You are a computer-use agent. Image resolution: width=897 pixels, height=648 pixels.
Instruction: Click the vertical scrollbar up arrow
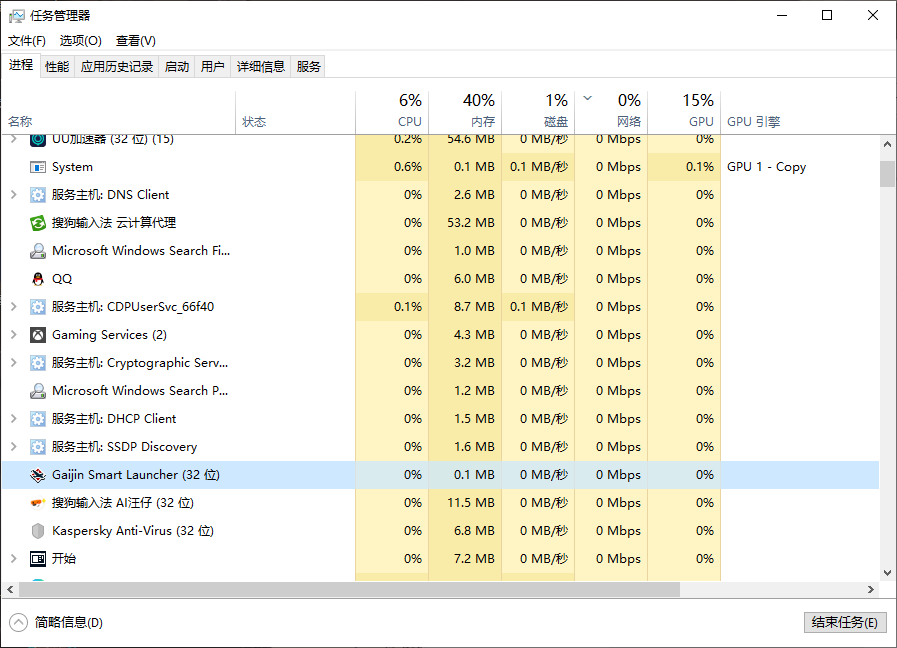click(x=887, y=144)
